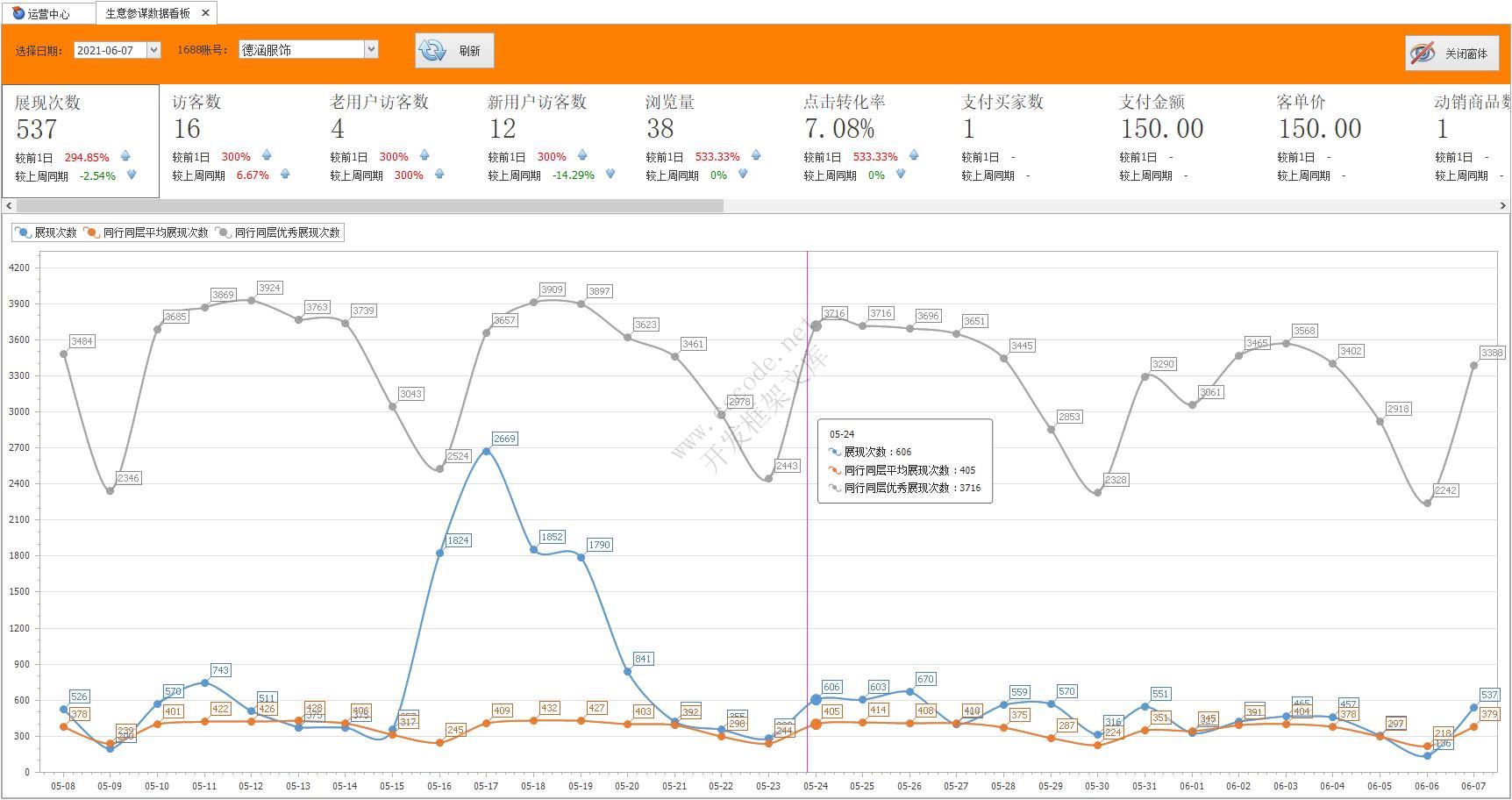
Task: Expand the 1688账号 account dropdown
Action: [371, 50]
